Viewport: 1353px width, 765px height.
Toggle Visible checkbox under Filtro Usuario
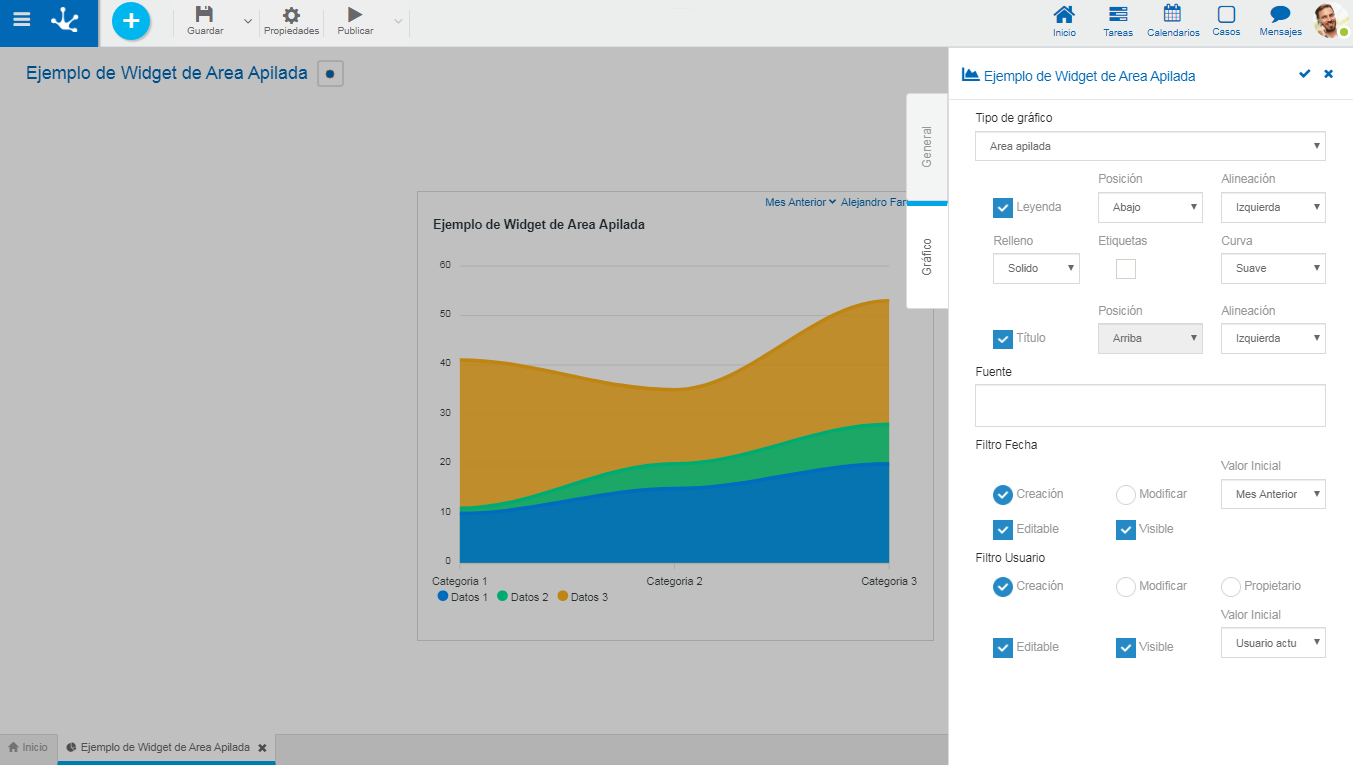[x=1126, y=647]
